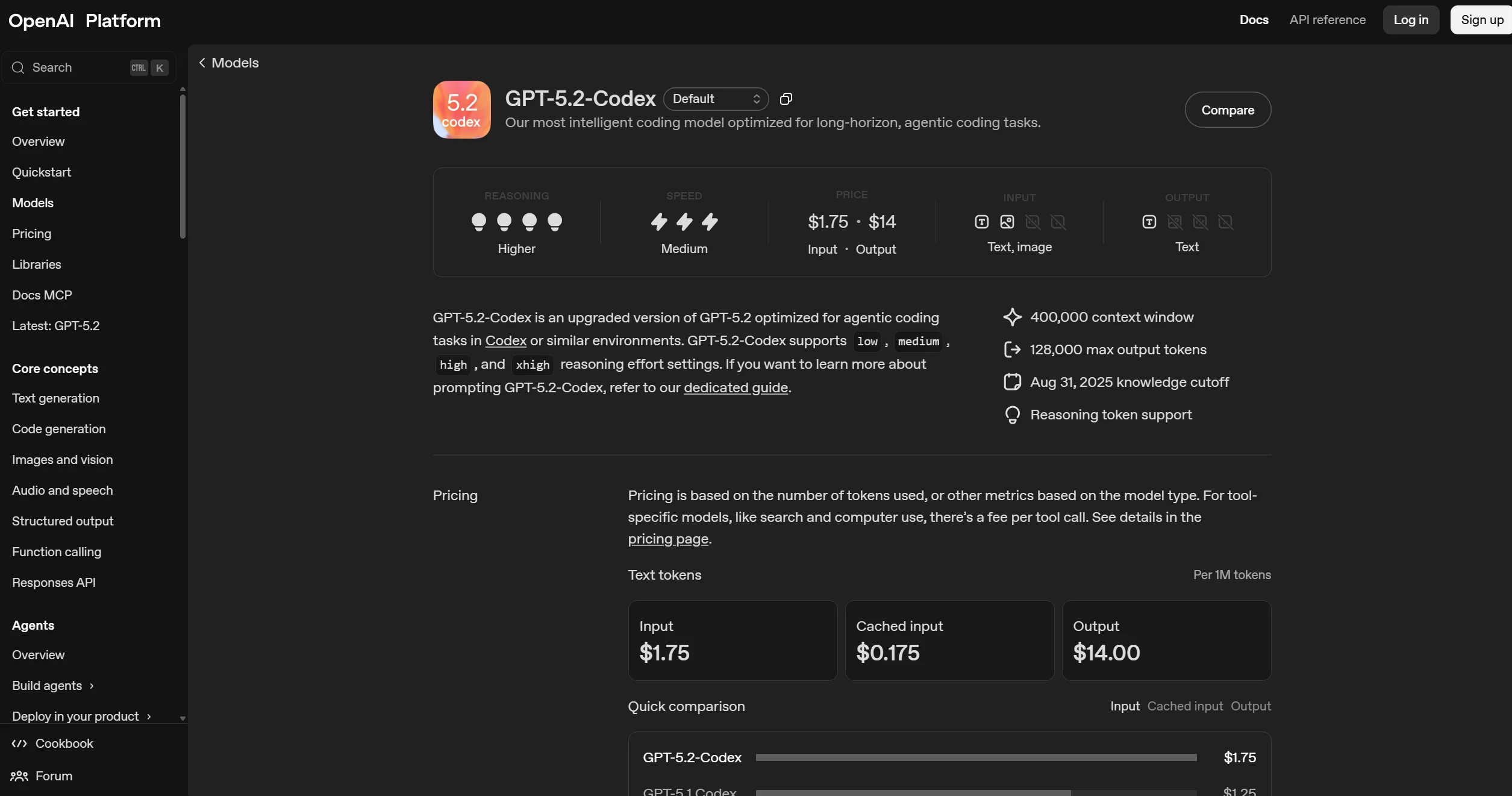Click the copy model name icon

(786, 98)
